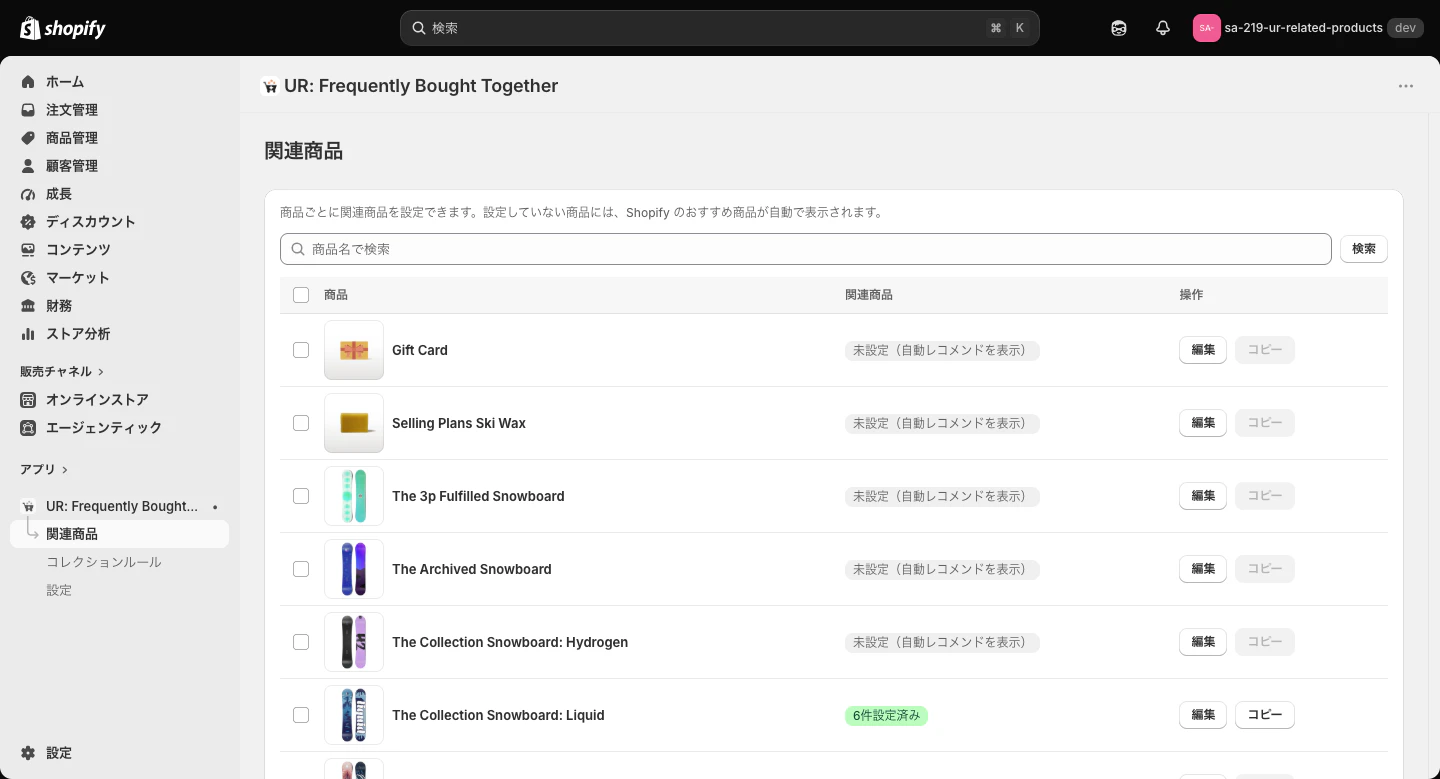Click 編集 for Gift Card
This screenshot has width=1440, height=779.
pos(1203,350)
